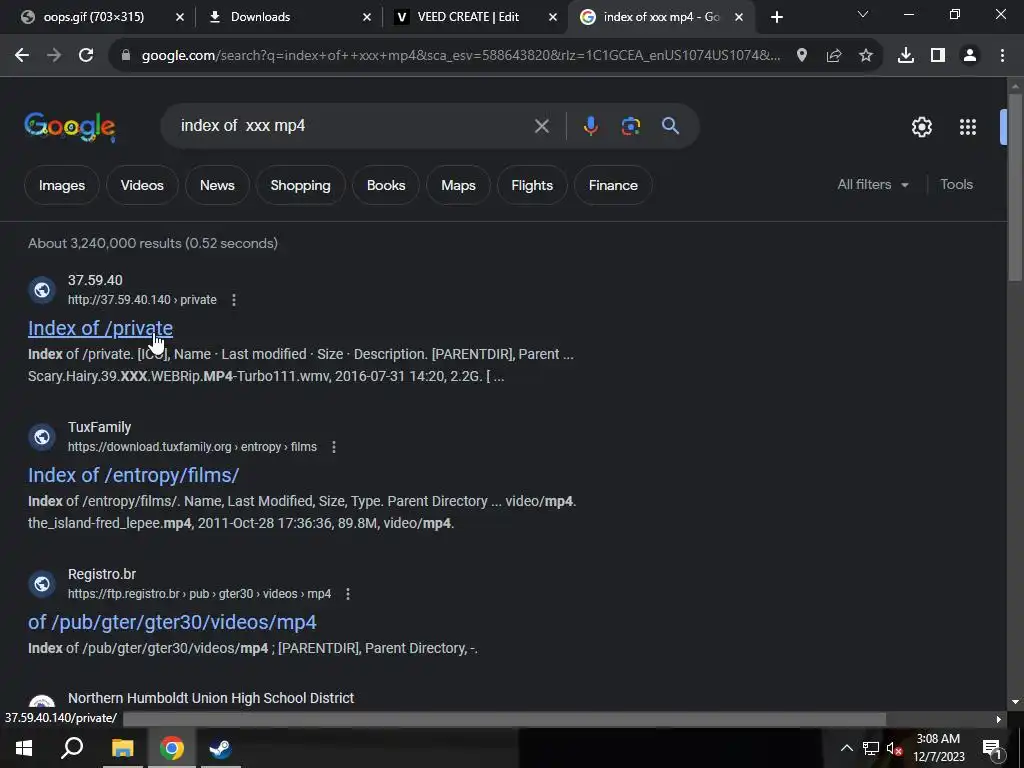Open Windows taskbar search
1024x768 pixels.
72,748
